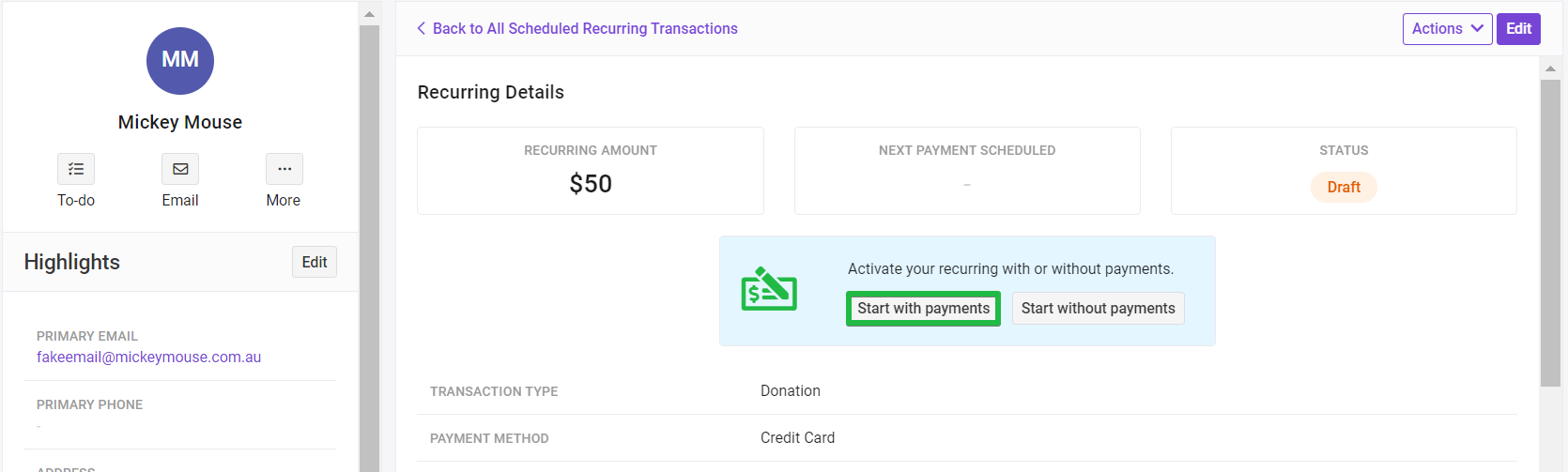This screenshot has height=472, width=1568.
Task: Click the left panel vertical scrollbar
Action: (x=369, y=249)
